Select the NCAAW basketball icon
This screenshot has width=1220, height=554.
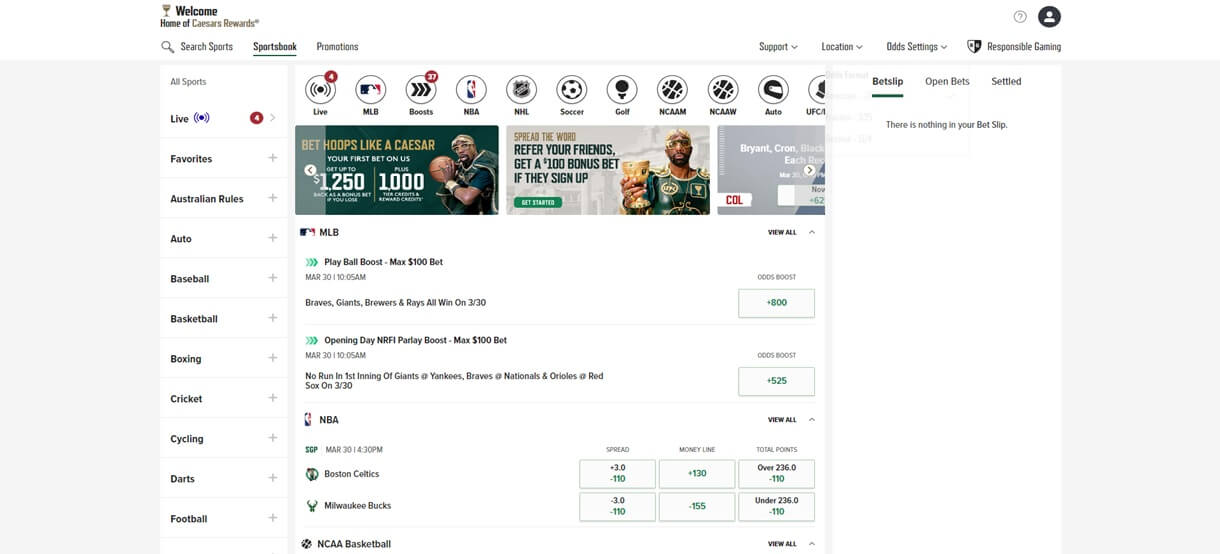click(723, 90)
